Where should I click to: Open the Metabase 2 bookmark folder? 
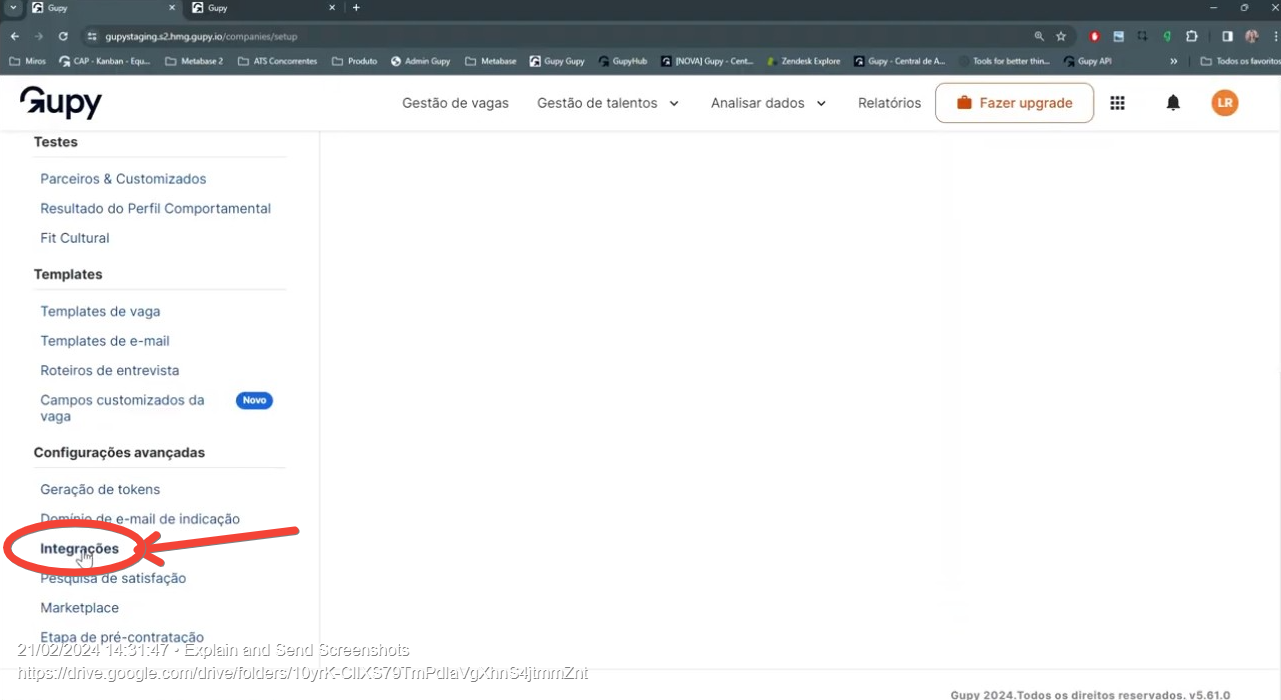pos(194,61)
